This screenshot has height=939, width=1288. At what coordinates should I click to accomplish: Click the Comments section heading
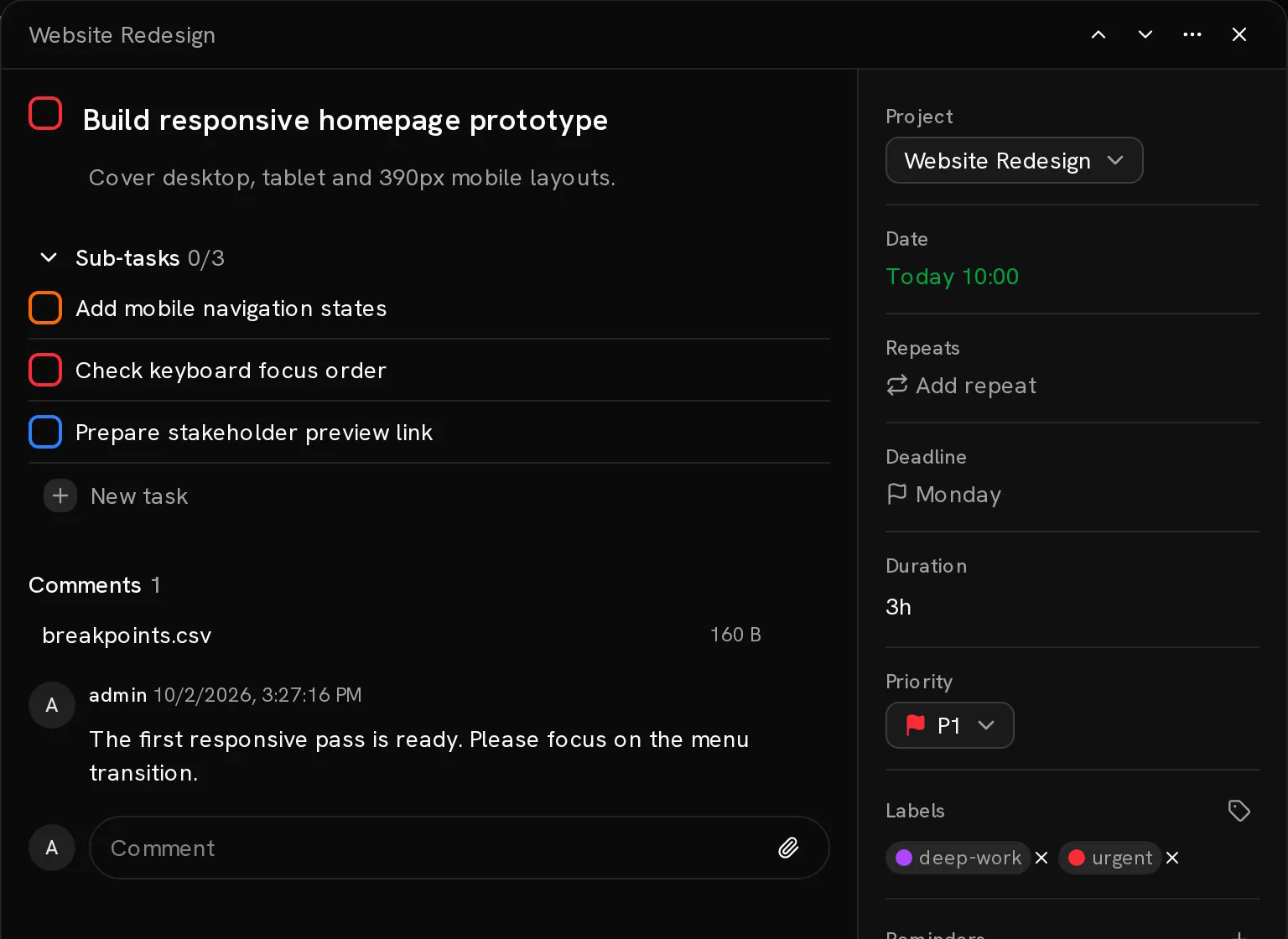click(x=85, y=585)
